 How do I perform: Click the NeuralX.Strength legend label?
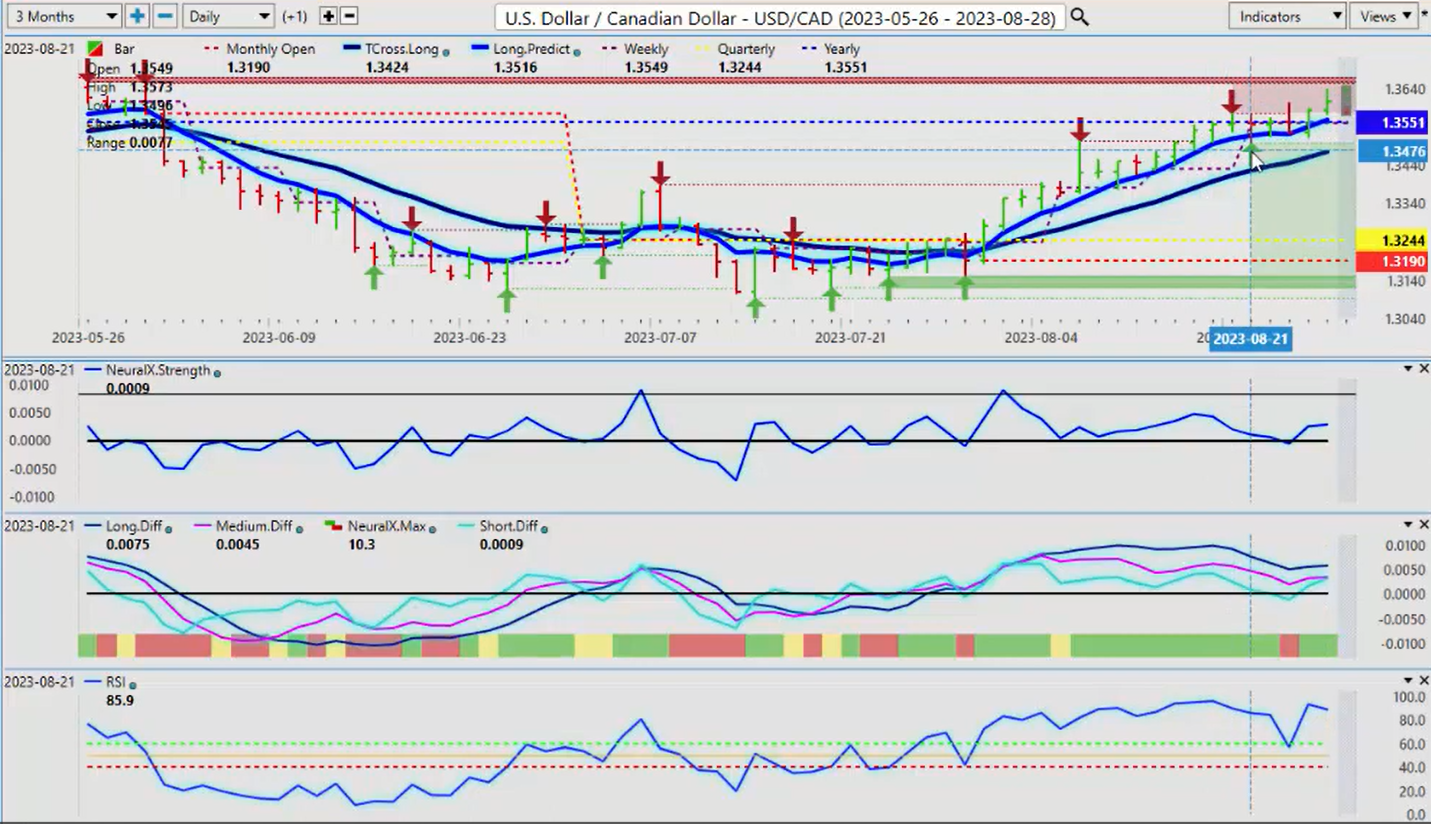[158, 370]
